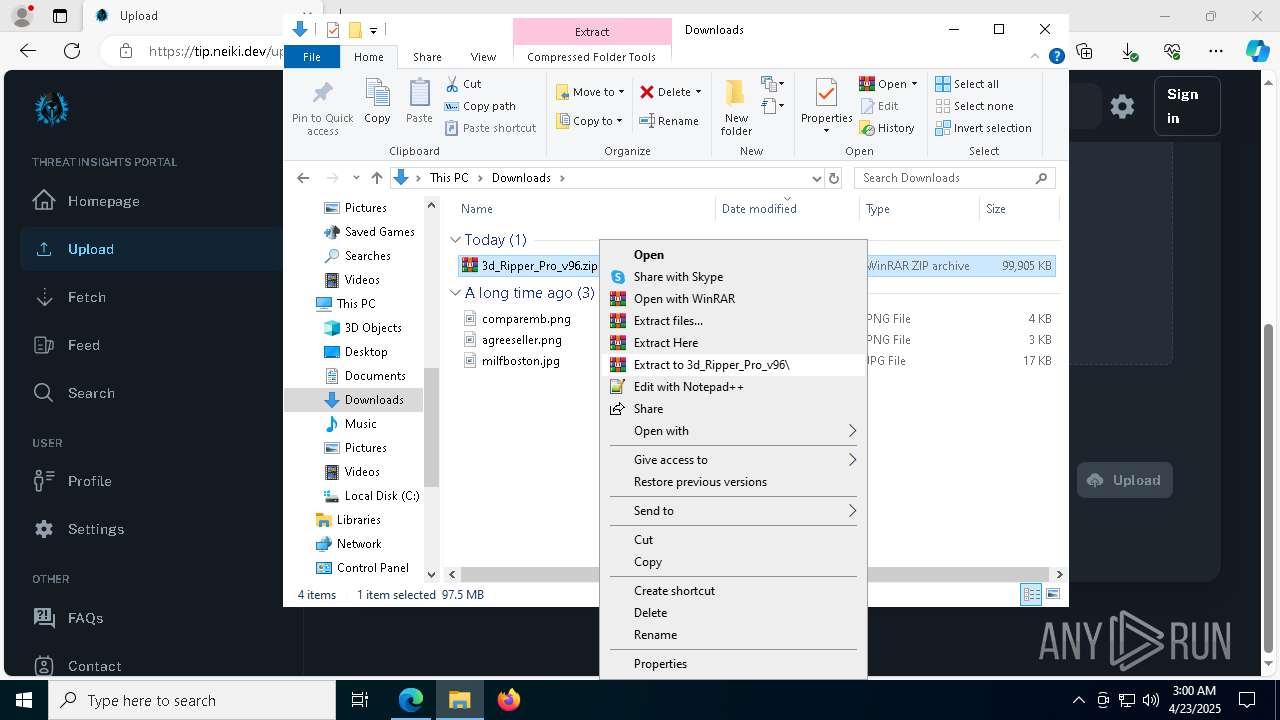Click Pin to Quick access icon
Viewport: 1280px width, 720px height.
coord(322,94)
